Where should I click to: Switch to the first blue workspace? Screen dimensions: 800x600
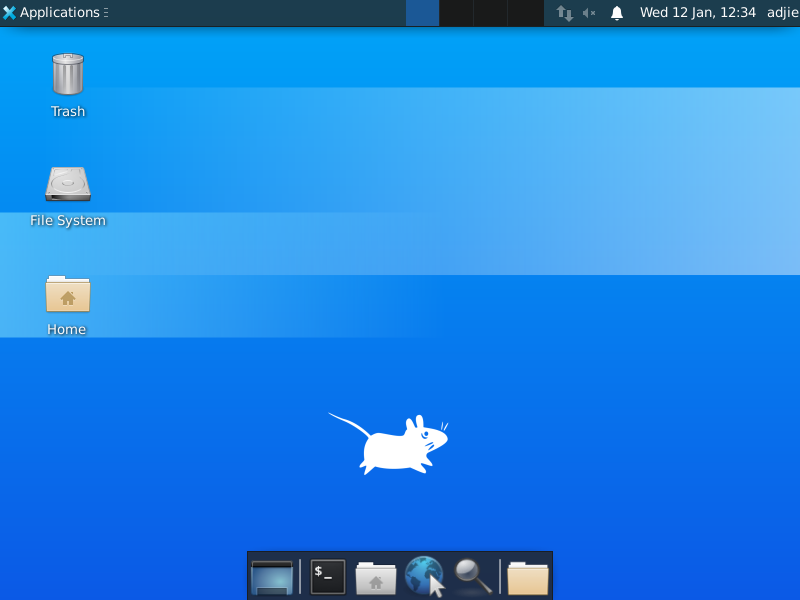[422, 13]
